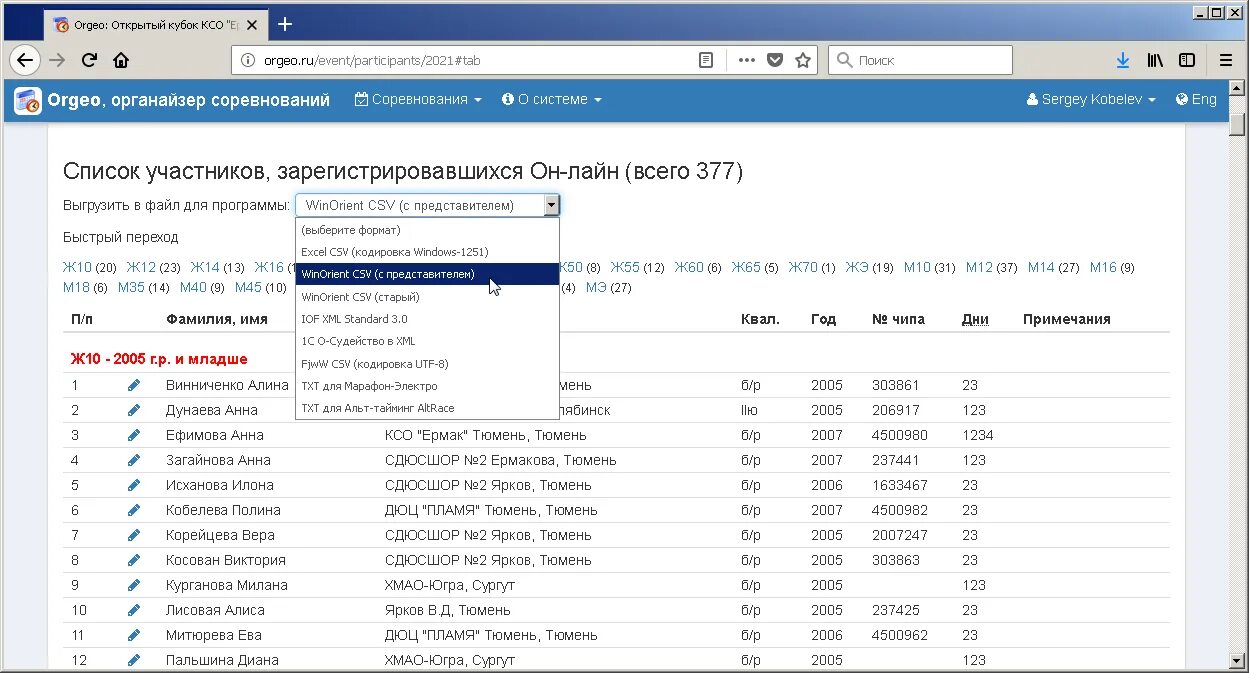The width and height of the screenshot is (1249, 673).
Task: Choose WinOrient CSV (с представителем) option
Action: click(x=427, y=274)
